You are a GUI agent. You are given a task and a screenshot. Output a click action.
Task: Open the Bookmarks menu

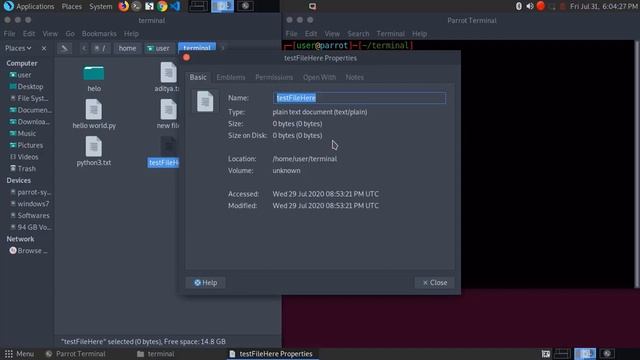pos(99,34)
